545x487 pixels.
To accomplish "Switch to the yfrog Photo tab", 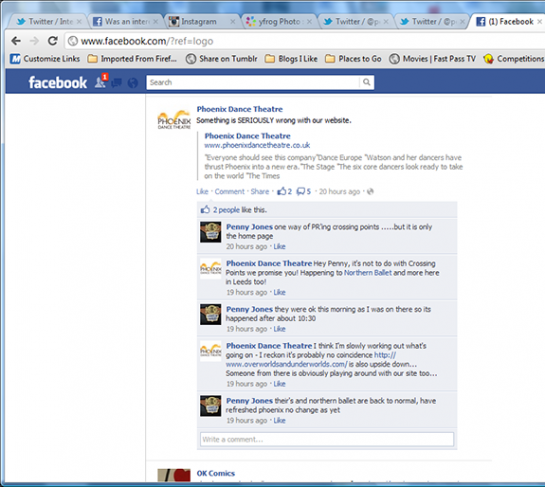I will point(279,22).
